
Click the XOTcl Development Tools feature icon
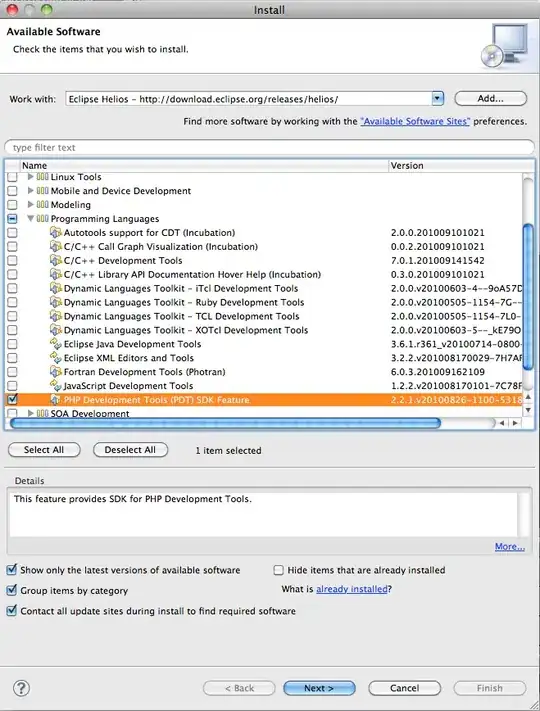pos(56,330)
